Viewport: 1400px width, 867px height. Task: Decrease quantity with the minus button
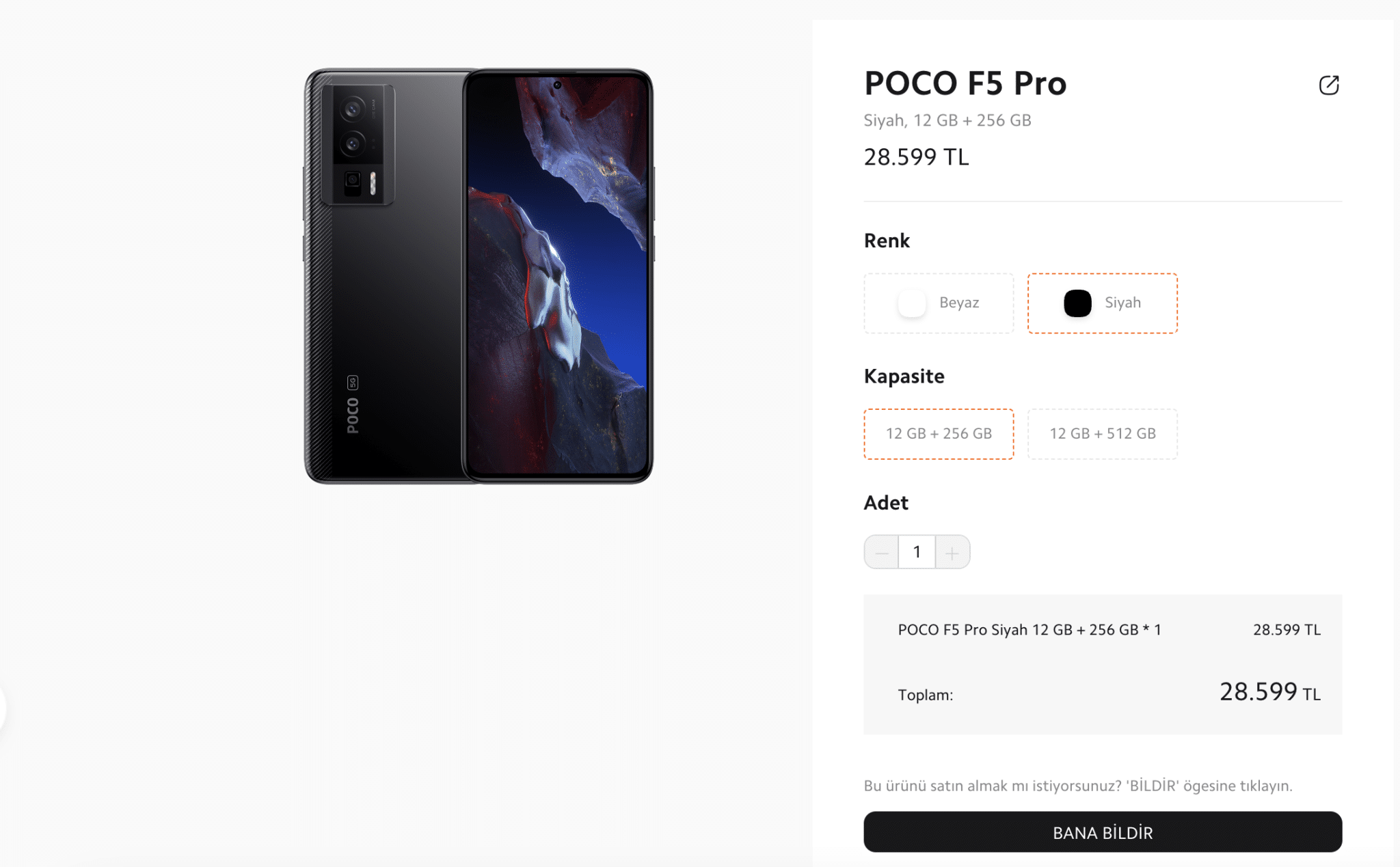881,552
